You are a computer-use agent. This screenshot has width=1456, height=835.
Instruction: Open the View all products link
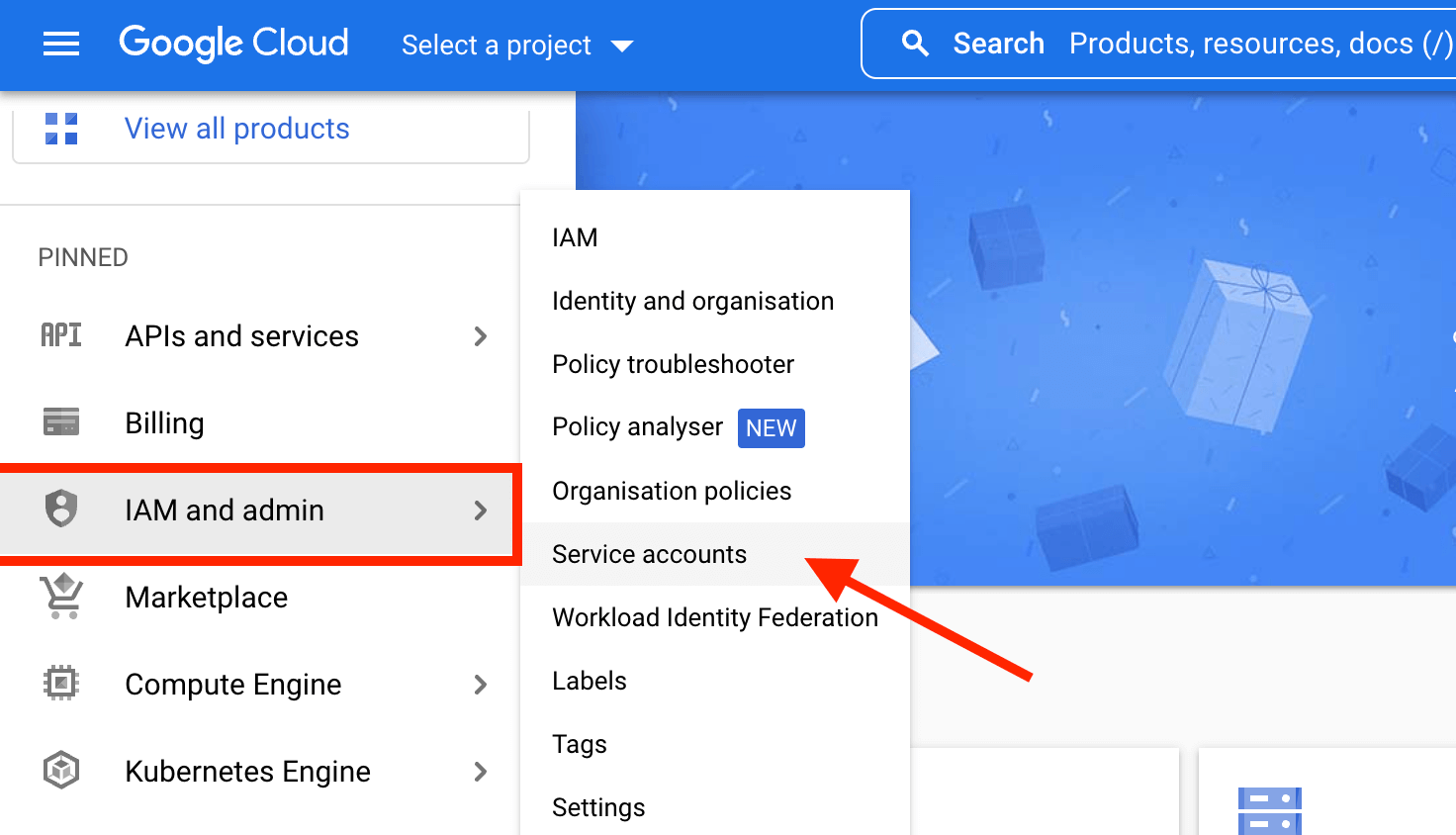click(x=236, y=128)
